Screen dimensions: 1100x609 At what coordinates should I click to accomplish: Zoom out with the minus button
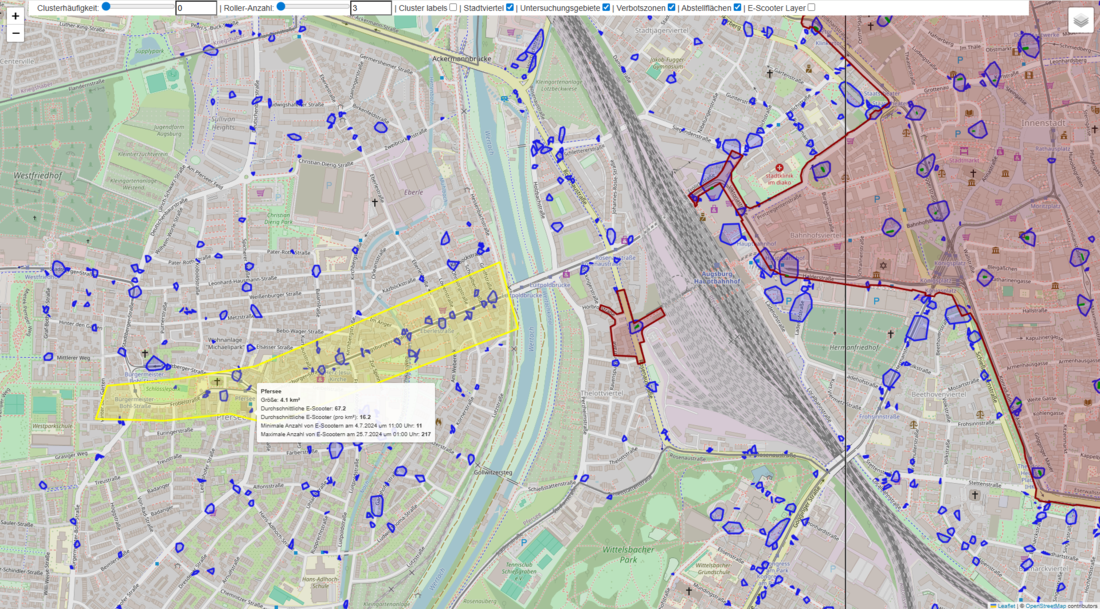coord(15,33)
